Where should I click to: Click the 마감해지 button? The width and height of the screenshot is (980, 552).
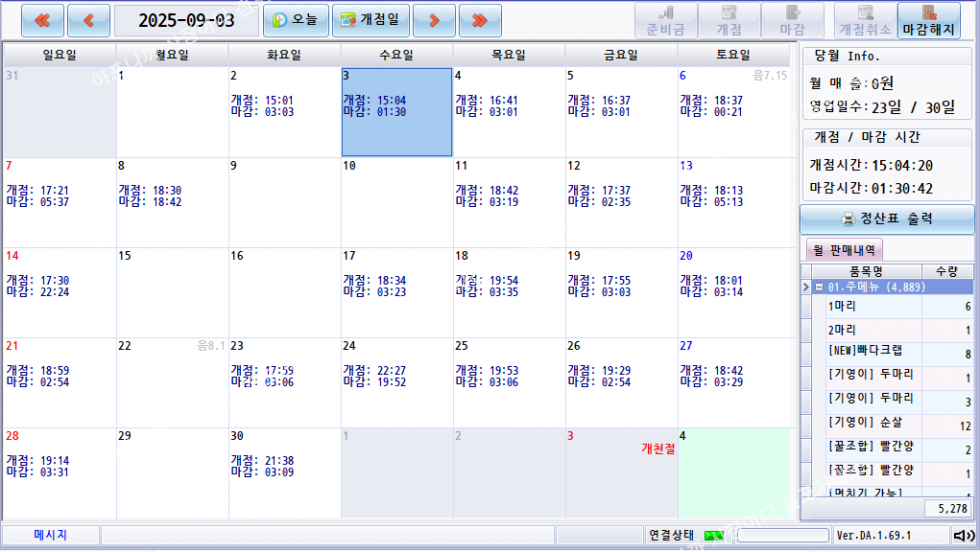[x=931, y=20]
